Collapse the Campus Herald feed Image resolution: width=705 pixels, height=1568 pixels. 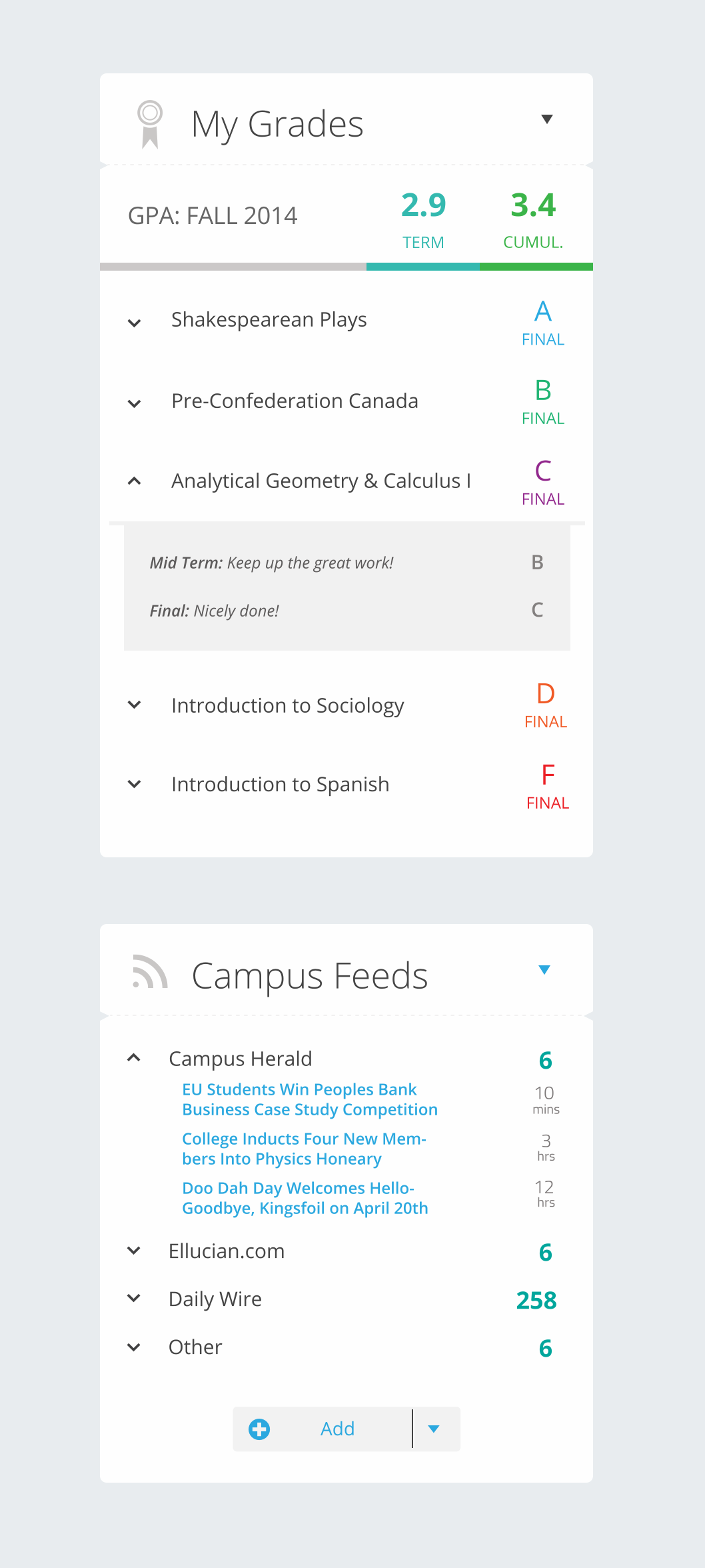click(x=134, y=1058)
